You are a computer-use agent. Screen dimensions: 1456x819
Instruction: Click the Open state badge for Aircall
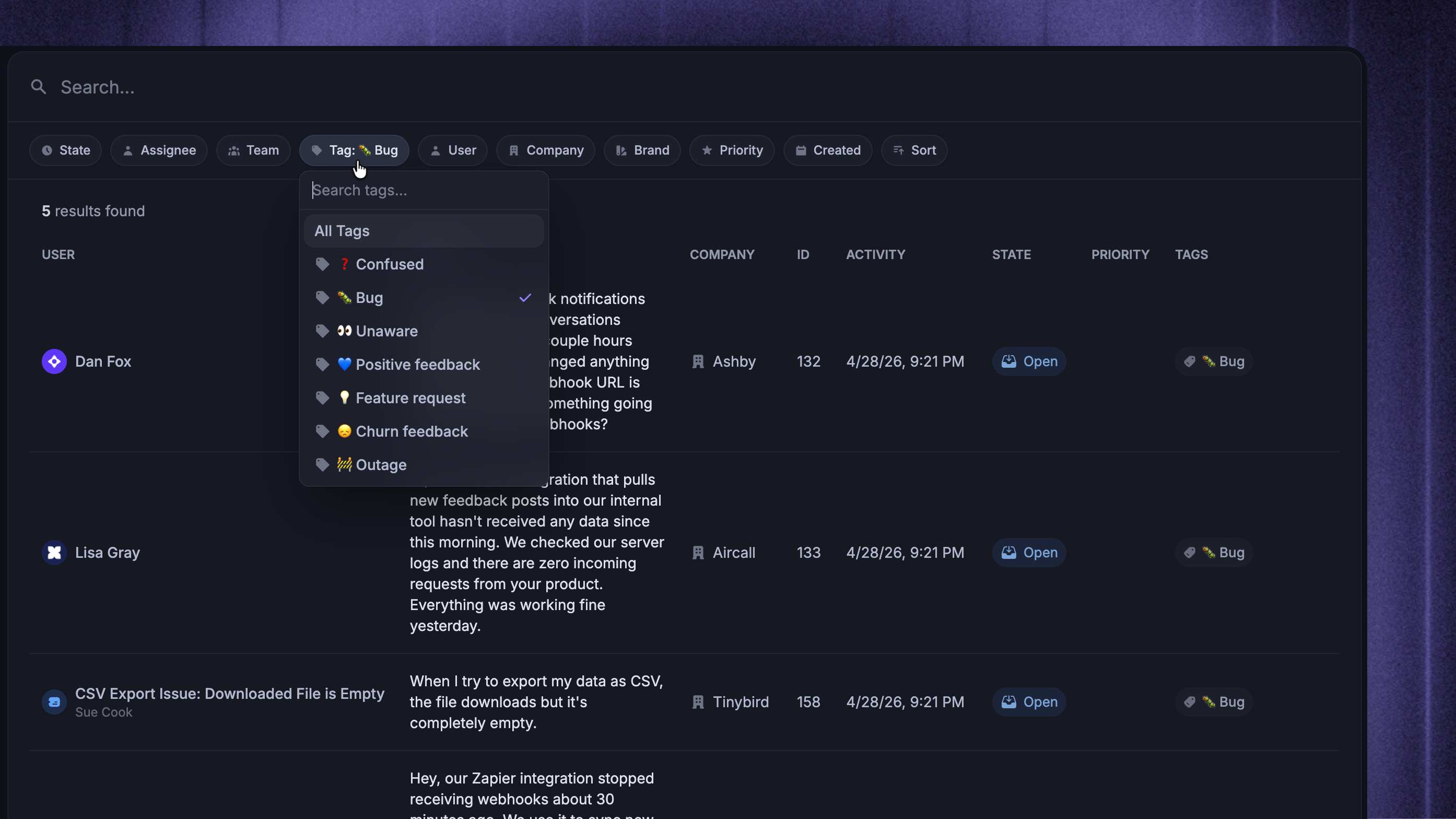click(1029, 553)
